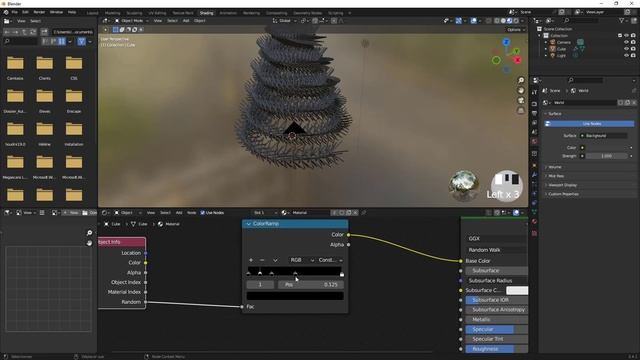Open ColorRamp Constant interpolation dropdown

click(330, 260)
